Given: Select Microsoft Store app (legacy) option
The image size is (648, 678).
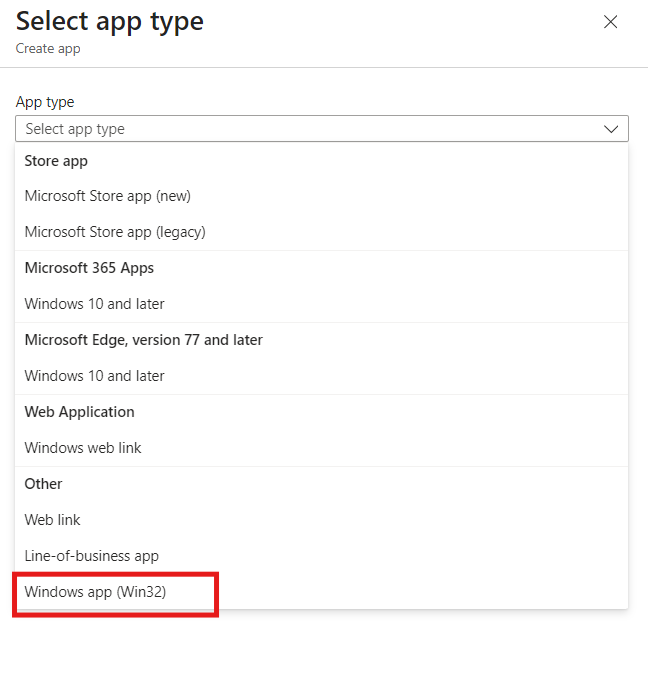Looking at the screenshot, I should pyautogui.click(x=115, y=232).
